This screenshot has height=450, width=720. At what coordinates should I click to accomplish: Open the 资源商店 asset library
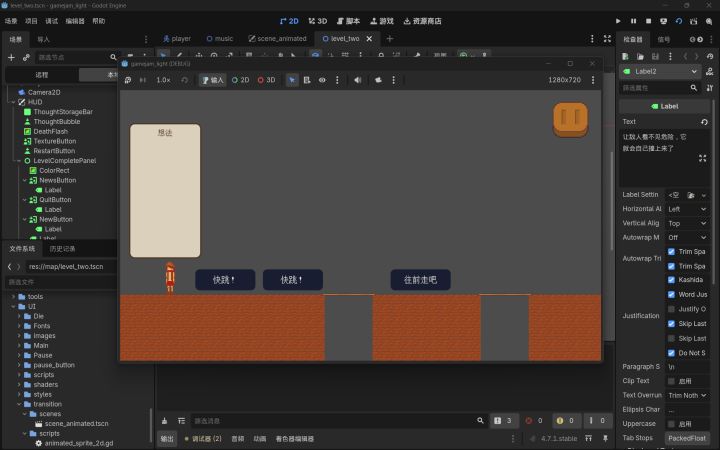[x=422, y=21]
